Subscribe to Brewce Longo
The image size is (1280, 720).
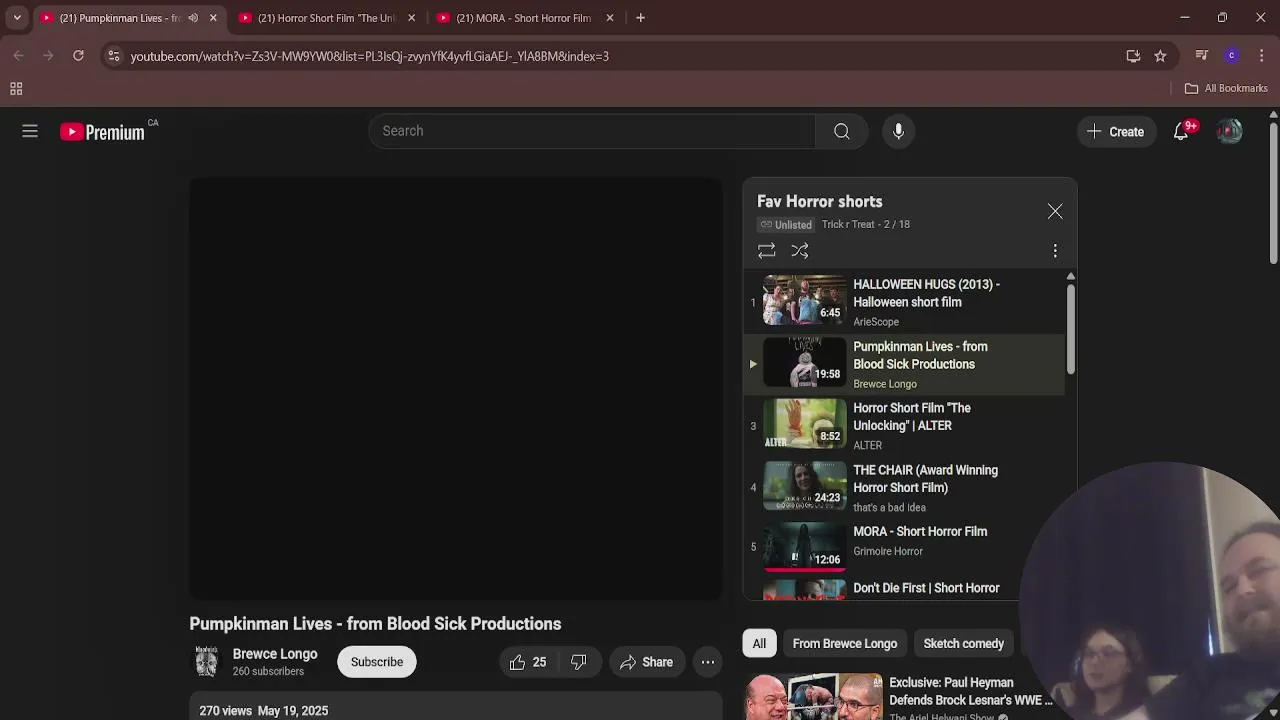click(377, 662)
